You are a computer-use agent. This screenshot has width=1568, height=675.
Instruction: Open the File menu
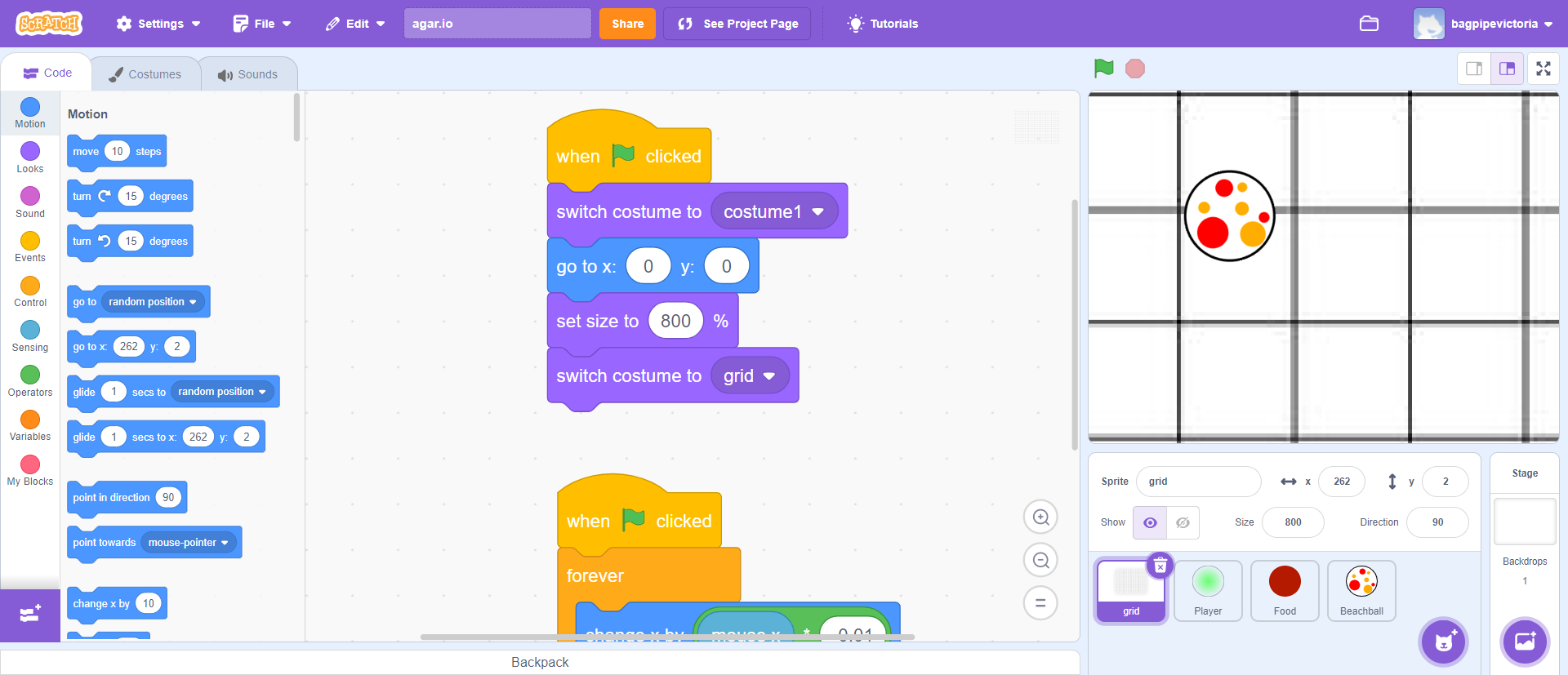(x=262, y=24)
